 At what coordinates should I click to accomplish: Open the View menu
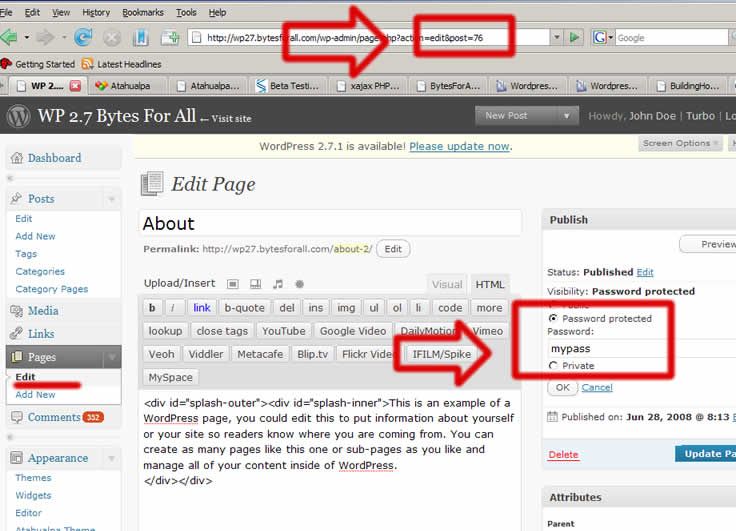61,13
